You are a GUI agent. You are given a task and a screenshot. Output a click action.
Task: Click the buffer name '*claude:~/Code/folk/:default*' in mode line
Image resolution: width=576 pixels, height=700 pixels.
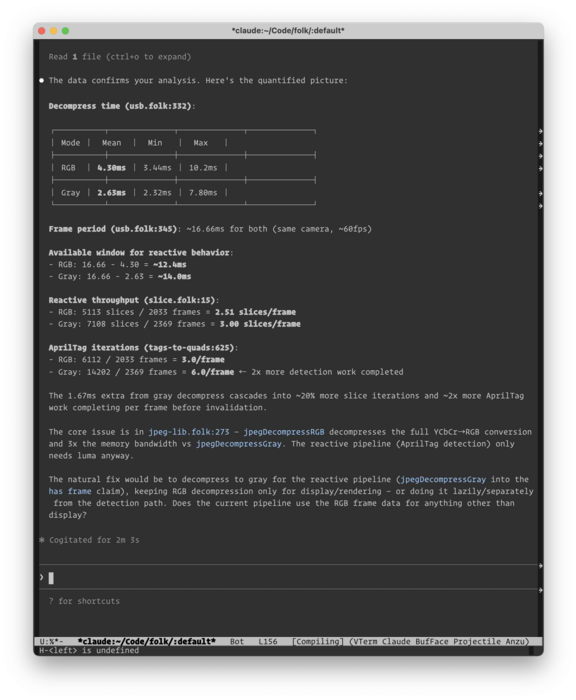point(146,642)
